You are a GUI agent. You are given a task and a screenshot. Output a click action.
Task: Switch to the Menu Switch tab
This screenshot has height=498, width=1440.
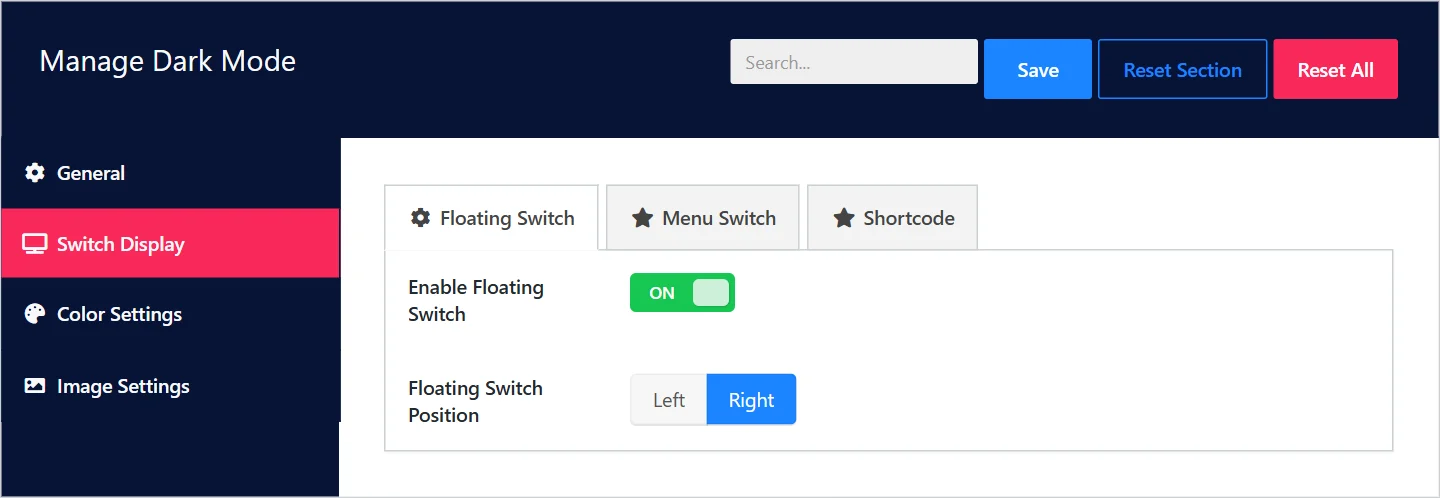[x=703, y=218]
